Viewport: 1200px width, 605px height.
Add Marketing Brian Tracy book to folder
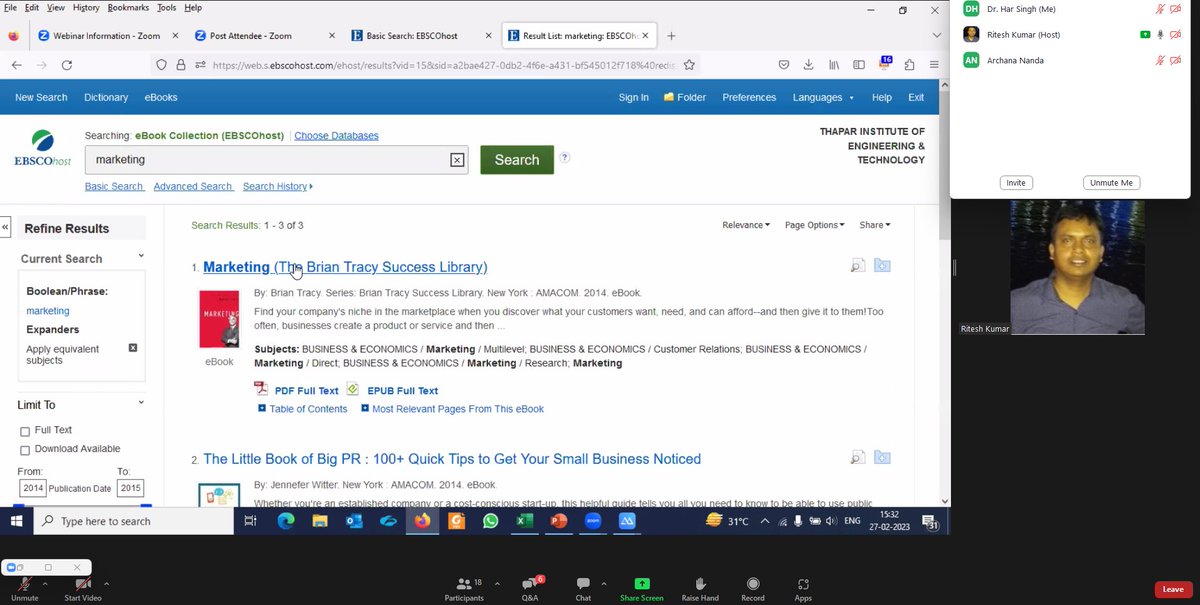click(882, 266)
